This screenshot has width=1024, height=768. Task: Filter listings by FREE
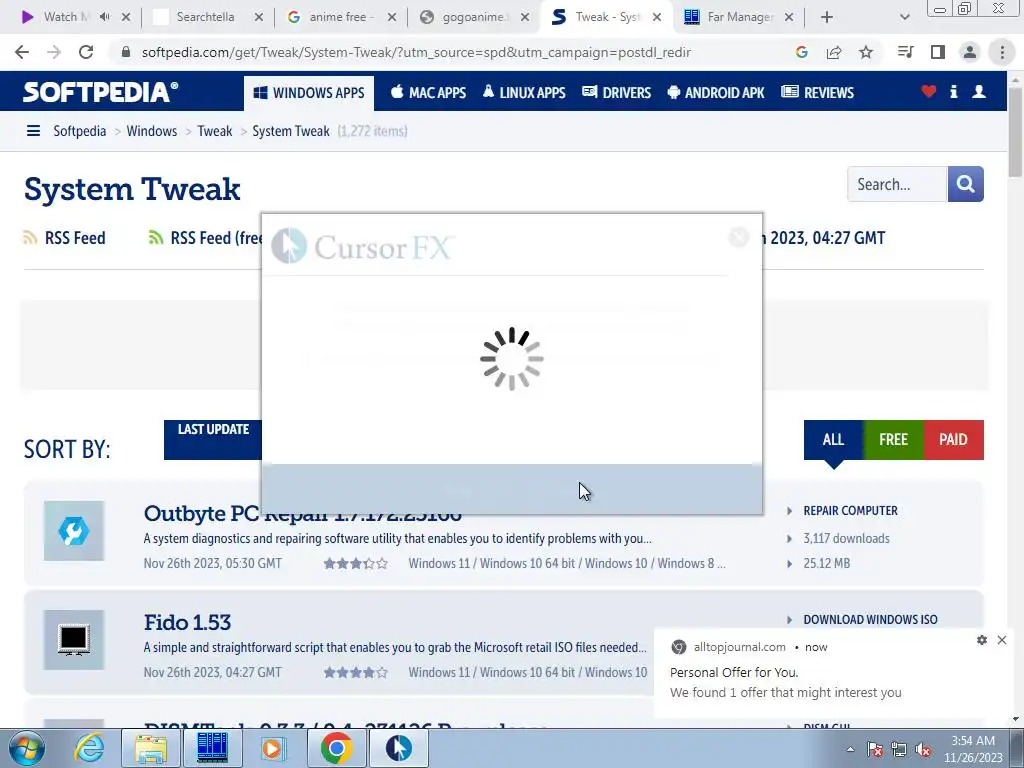pyautogui.click(x=893, y=440)
